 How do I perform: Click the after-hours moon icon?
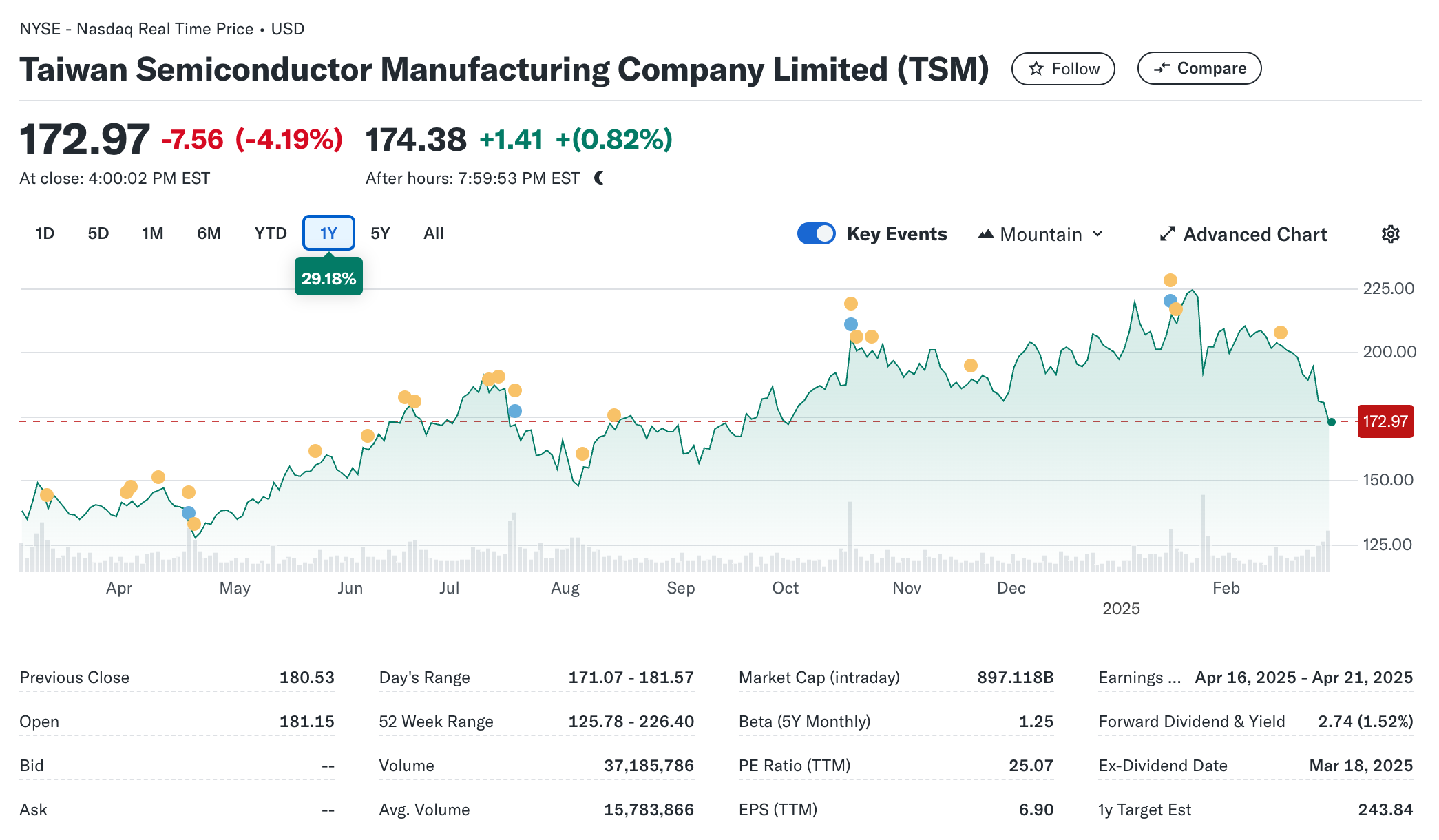599,178
